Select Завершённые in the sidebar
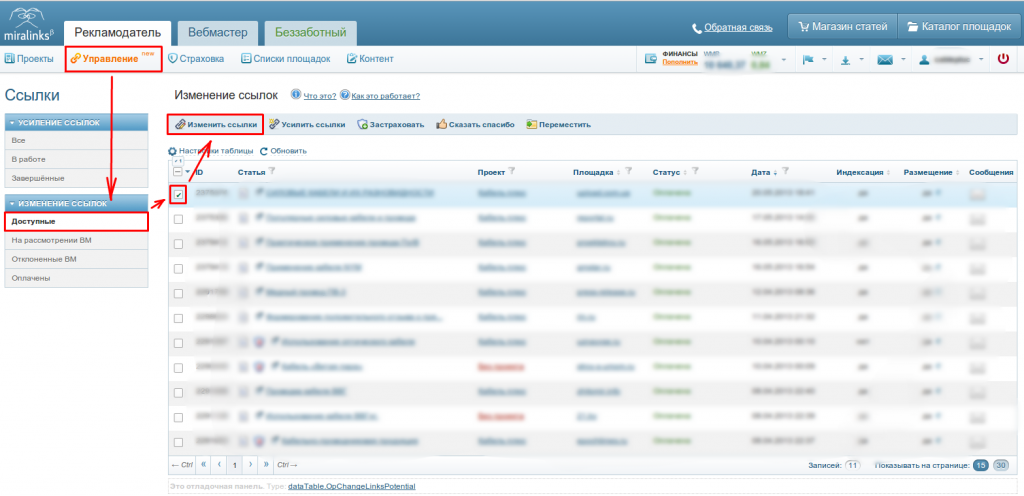 pos(76,178)
